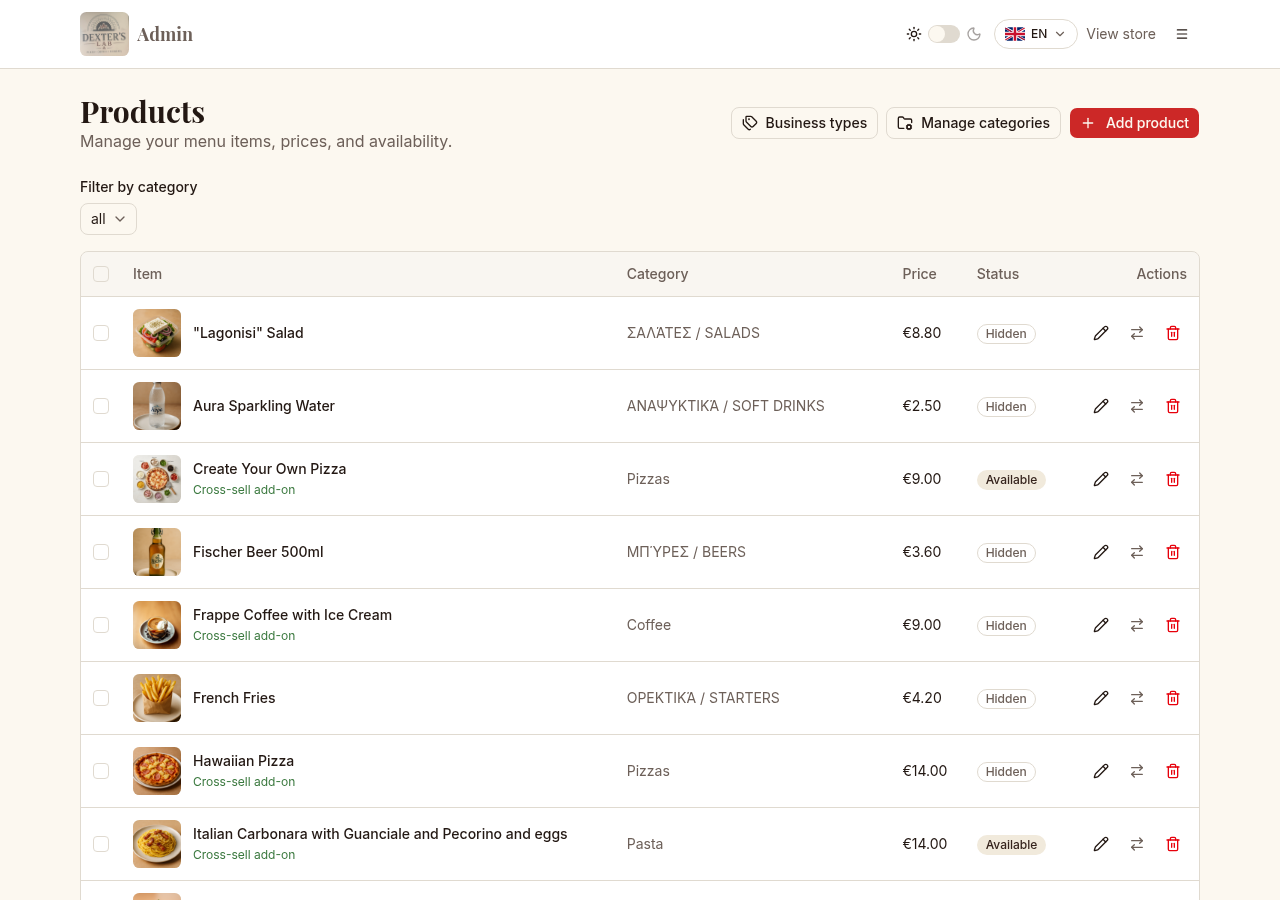This screenshot has height=900, width=1280.
Task: Delete Create Your Own Pizza item
Action: tap(1173, 479)
